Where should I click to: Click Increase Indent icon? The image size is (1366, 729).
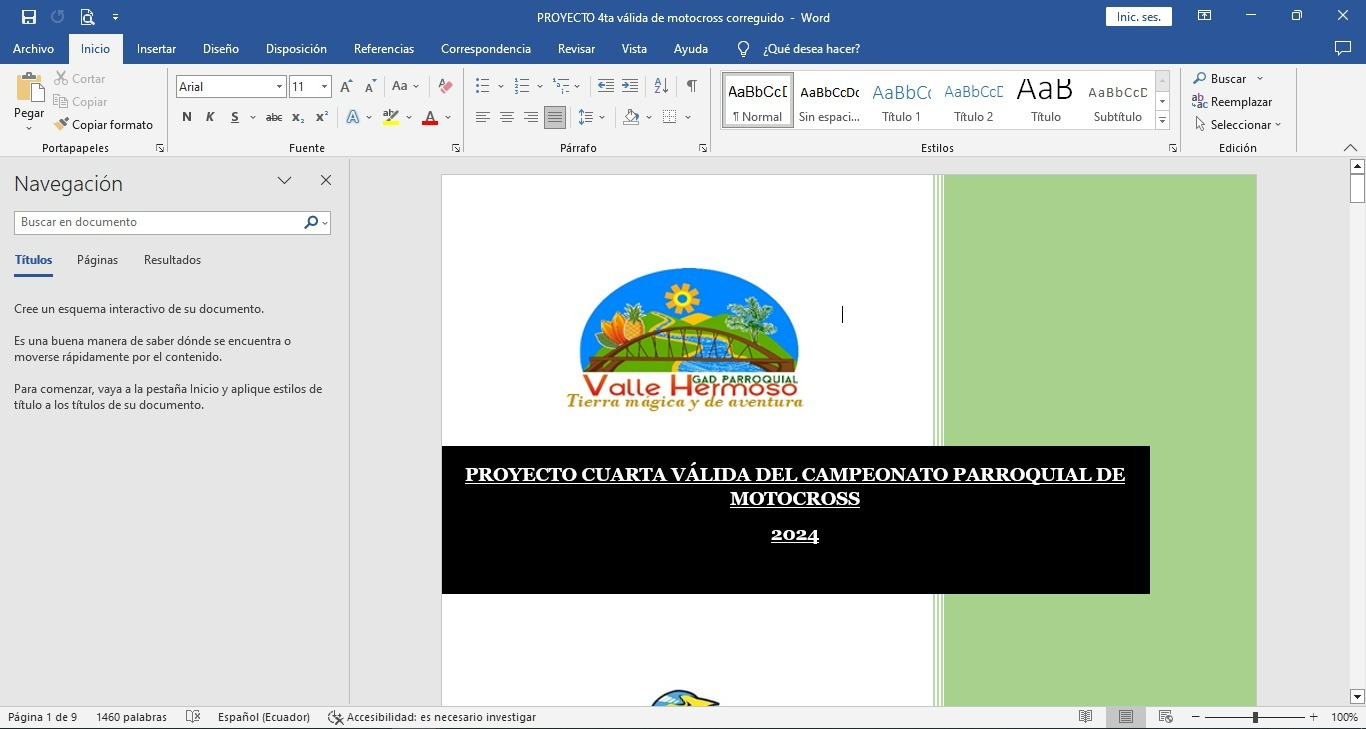tap(630, 87)
